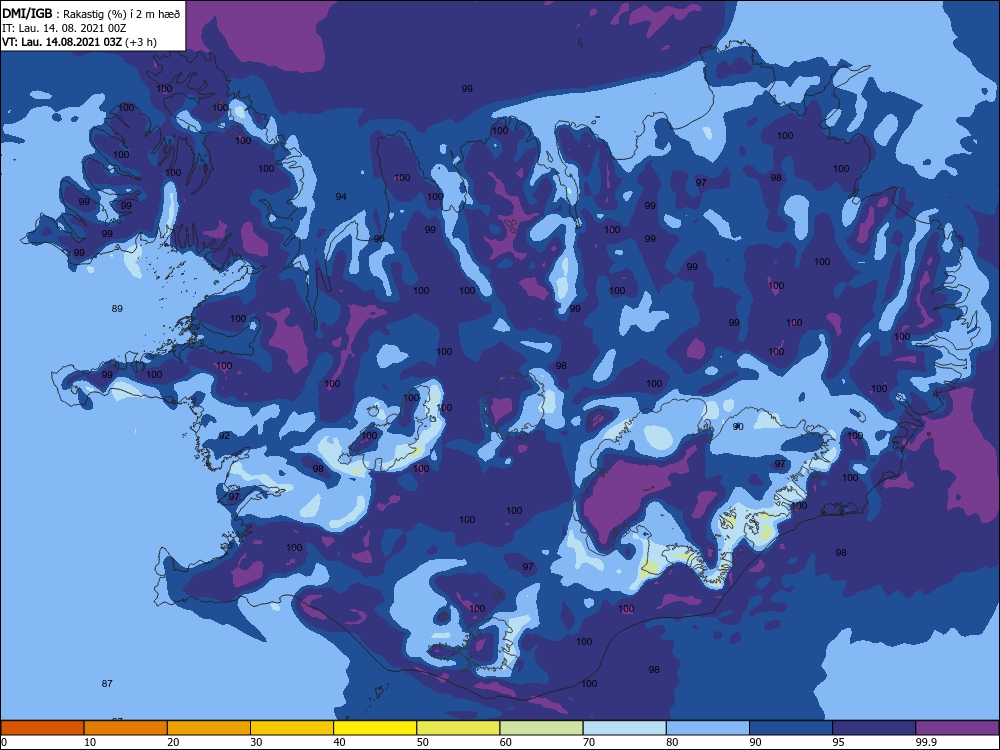
Task: Click the pale green 60–70 legend swatch
Action: (541, 728)
